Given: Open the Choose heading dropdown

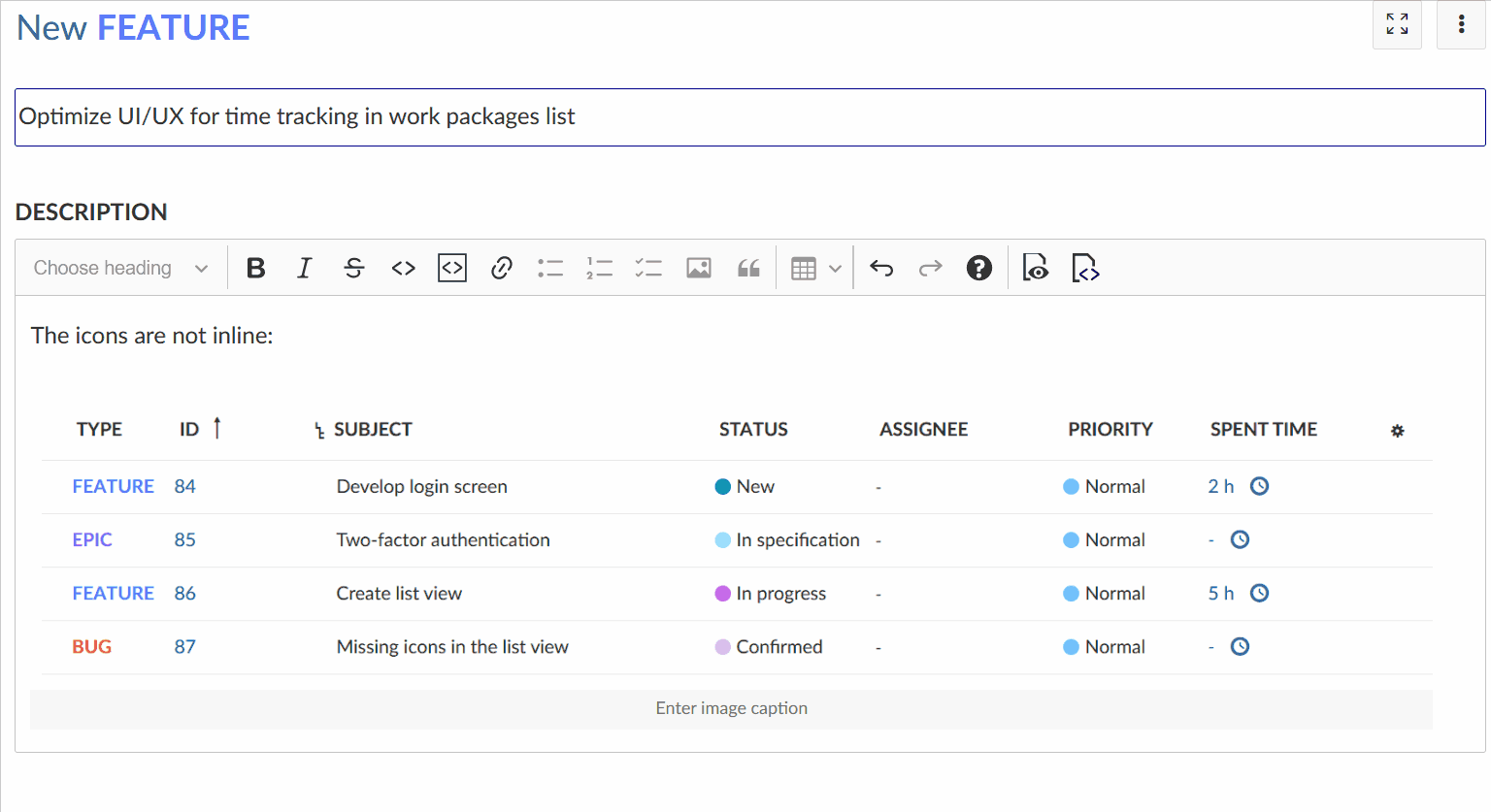Looking at the screenshot, I should pyautogui.click(x=118, y=268).
